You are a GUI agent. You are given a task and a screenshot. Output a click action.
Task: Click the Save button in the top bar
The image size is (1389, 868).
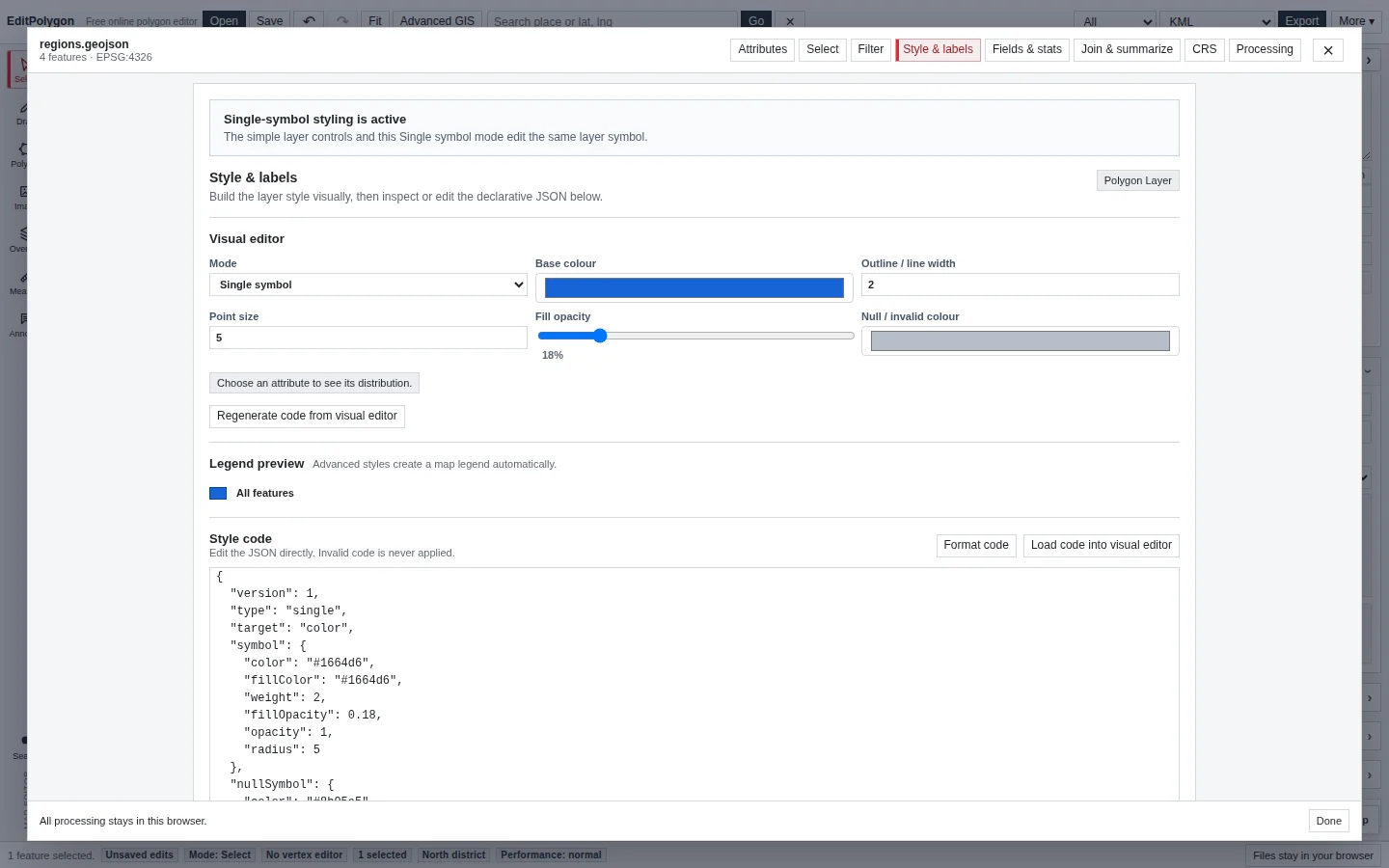pyautogui.click(x=270, y=20)
